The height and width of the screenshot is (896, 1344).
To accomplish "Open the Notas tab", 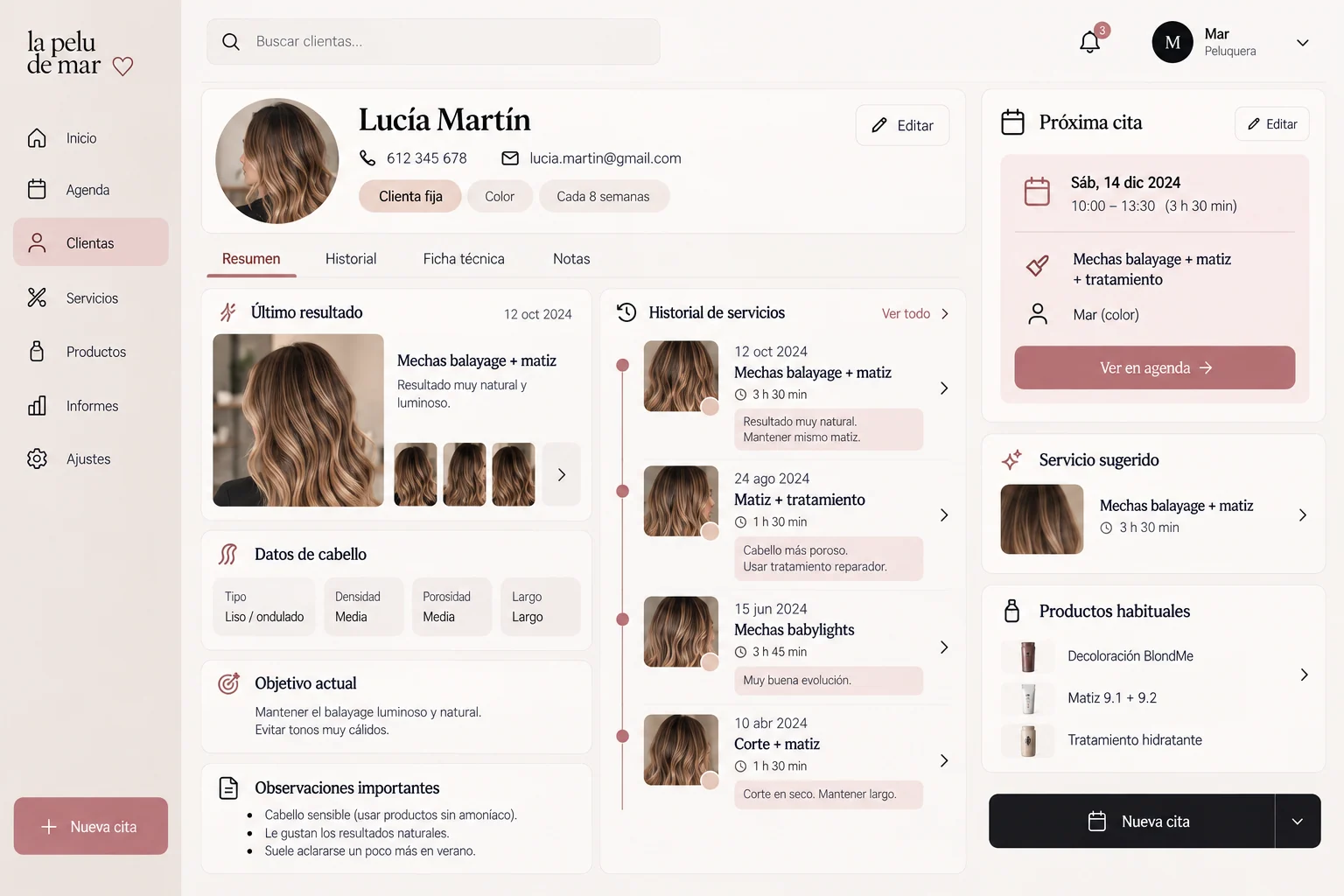I will click(x=571, y=259).
